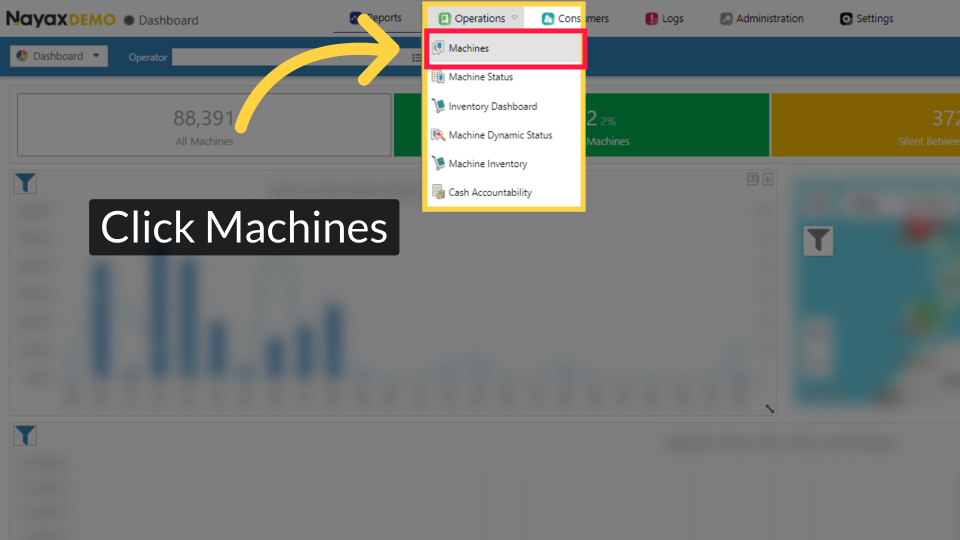Click the filter icon above the first chart
This screenshot has width=960, height=540.
pyautogui.click(x=25, y=182)
